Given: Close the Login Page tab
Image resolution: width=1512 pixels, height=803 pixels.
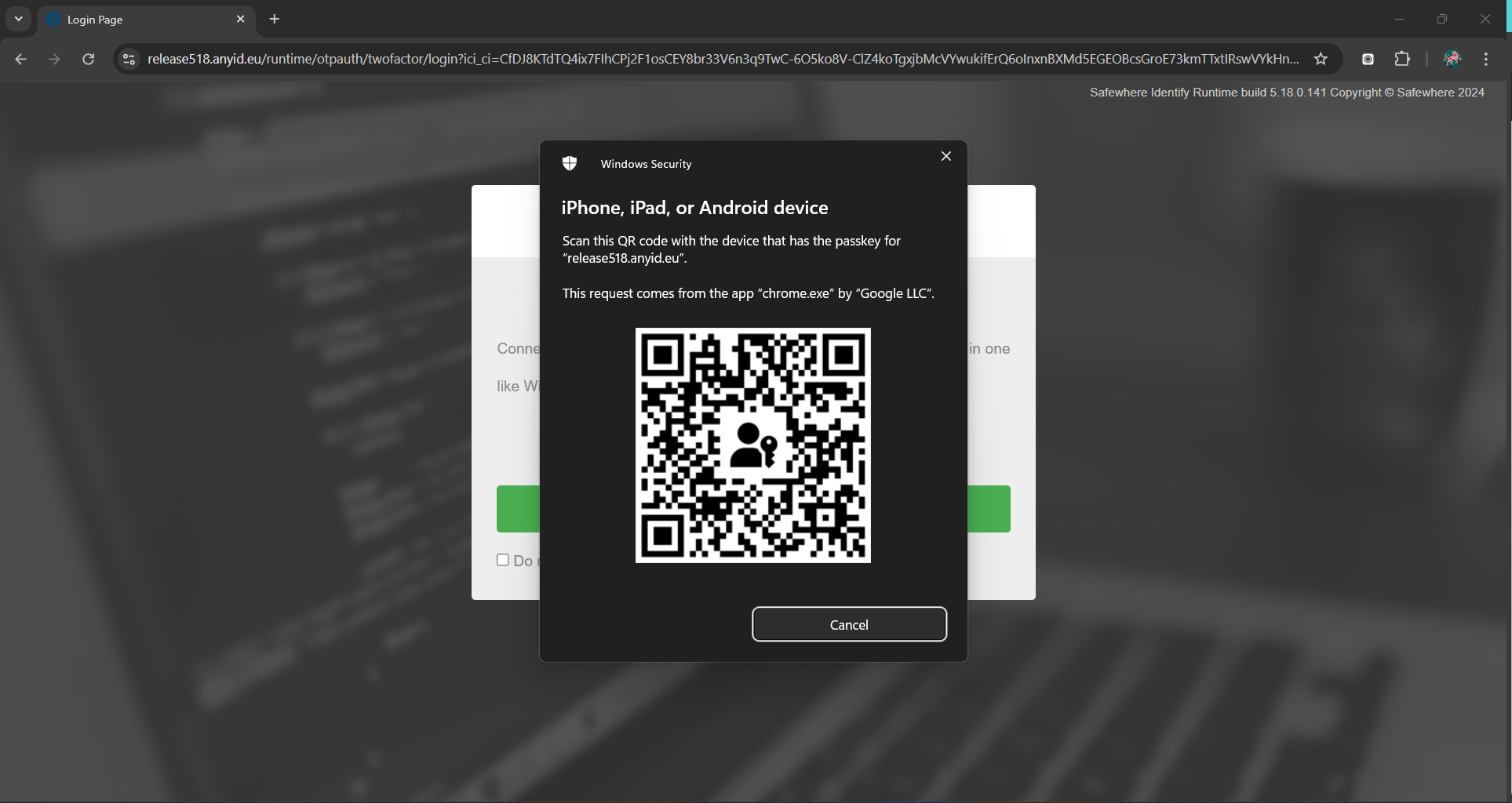Looking at the screenshot, I should coord(241,19).
